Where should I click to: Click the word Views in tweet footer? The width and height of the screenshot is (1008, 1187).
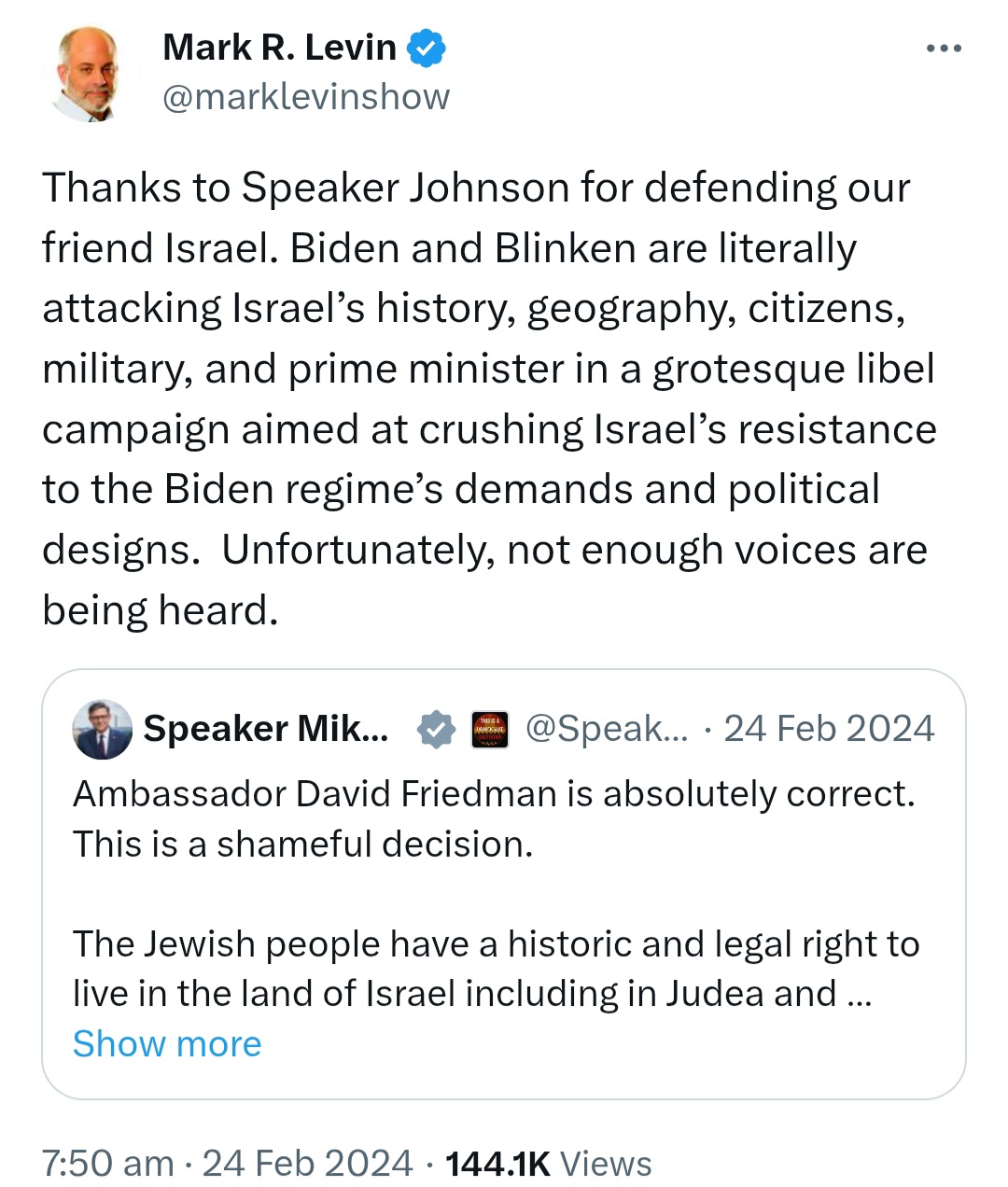pyautogui.click(x=606, y=1164)
